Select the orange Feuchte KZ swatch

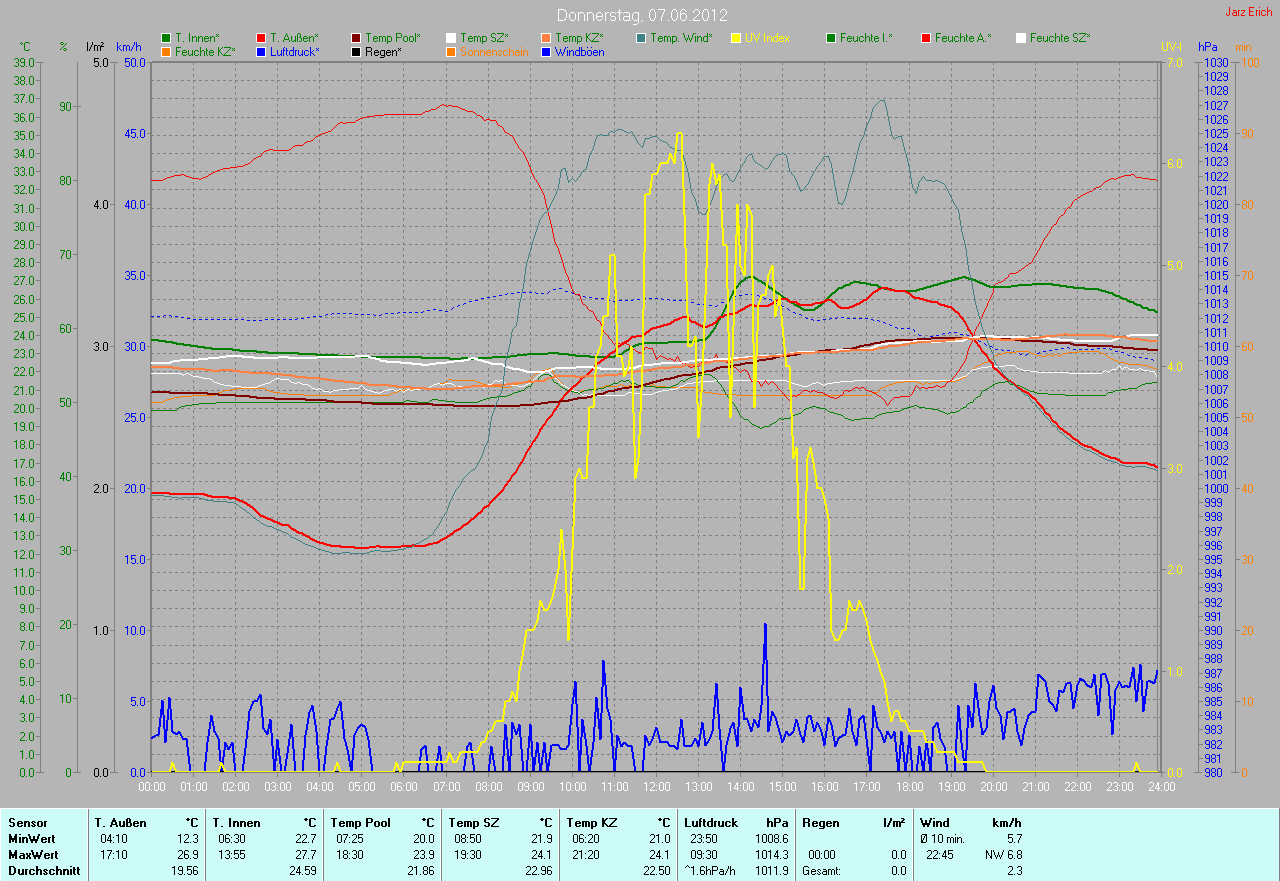[166, 51]
